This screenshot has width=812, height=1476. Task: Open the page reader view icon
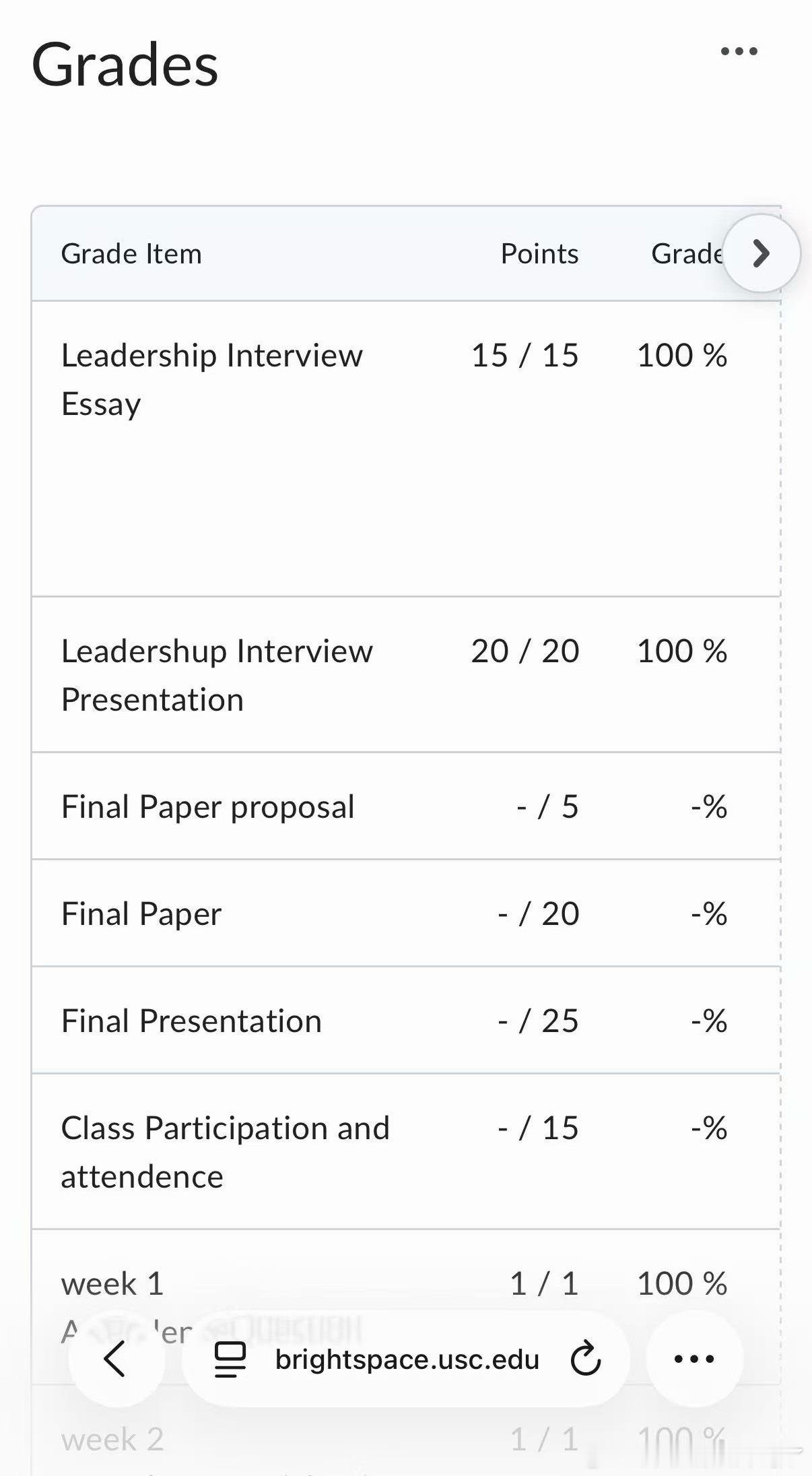[230, 1359]
